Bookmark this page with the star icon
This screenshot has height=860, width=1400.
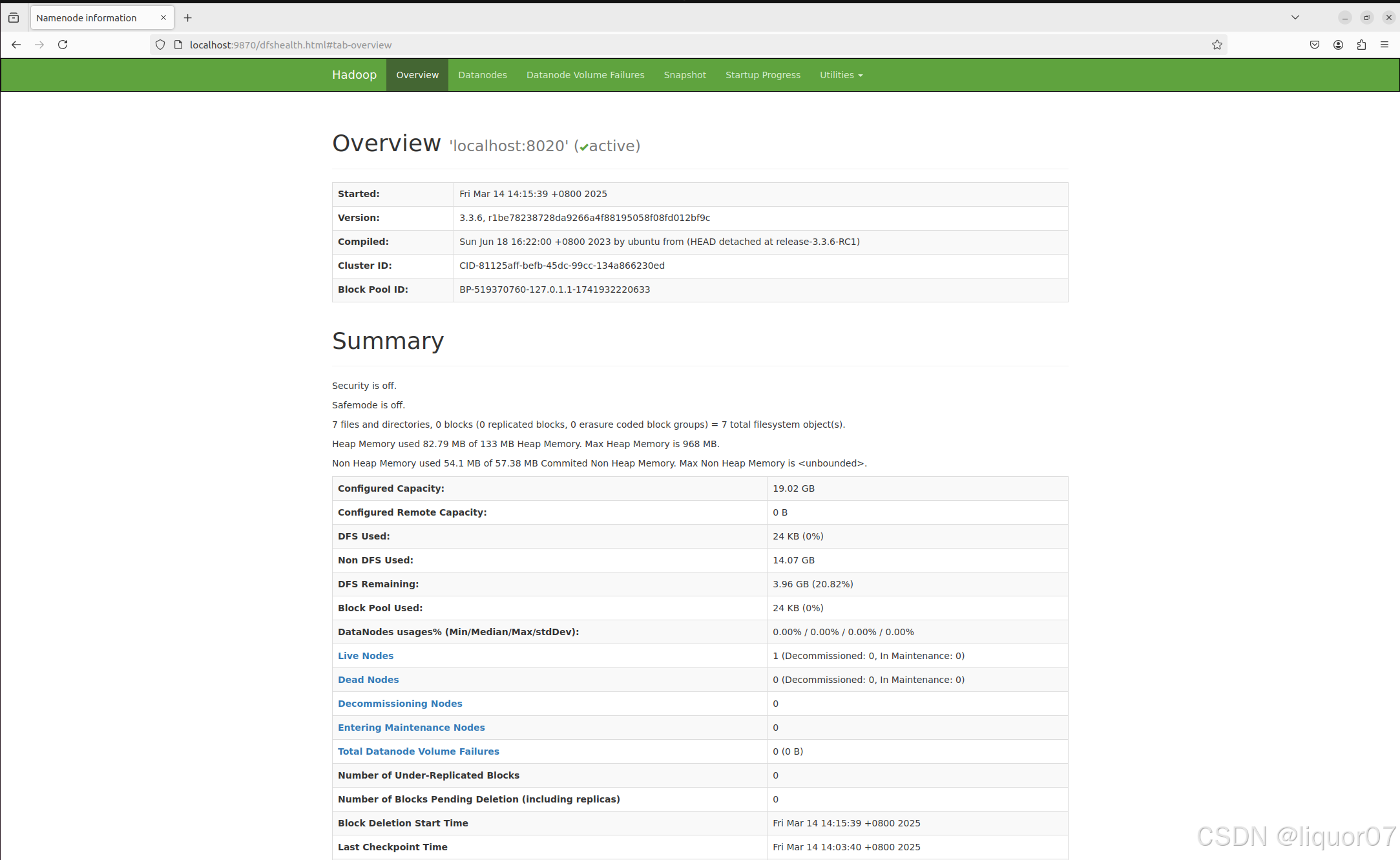click(1217, 45)
